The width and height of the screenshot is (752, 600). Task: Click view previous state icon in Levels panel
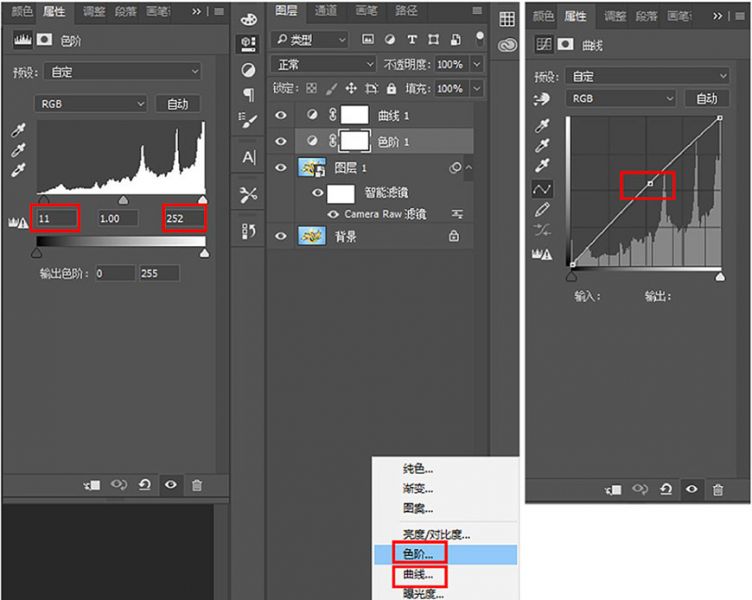(x=118, y=485)
